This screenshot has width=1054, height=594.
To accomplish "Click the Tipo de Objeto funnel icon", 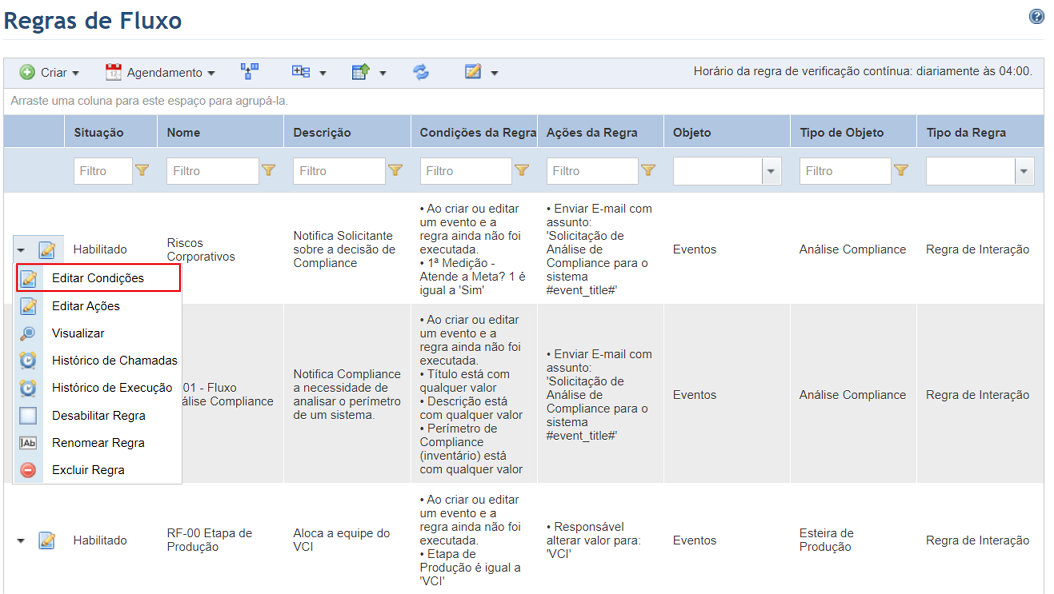I will (901, 171).
